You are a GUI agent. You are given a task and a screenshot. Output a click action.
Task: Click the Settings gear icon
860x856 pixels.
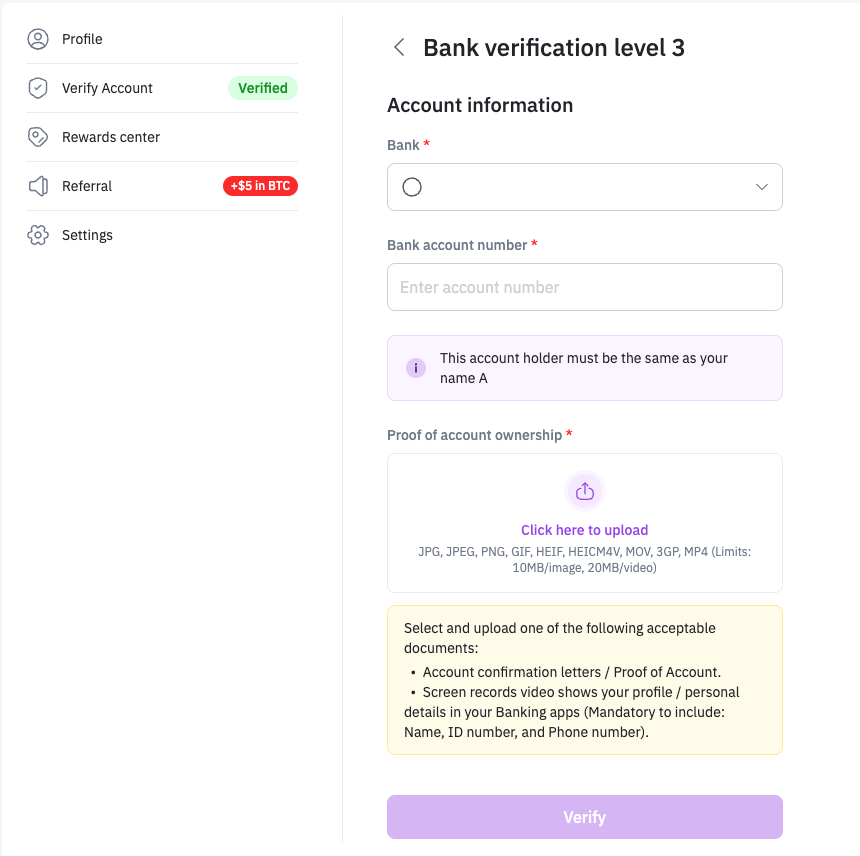[38, 235]
